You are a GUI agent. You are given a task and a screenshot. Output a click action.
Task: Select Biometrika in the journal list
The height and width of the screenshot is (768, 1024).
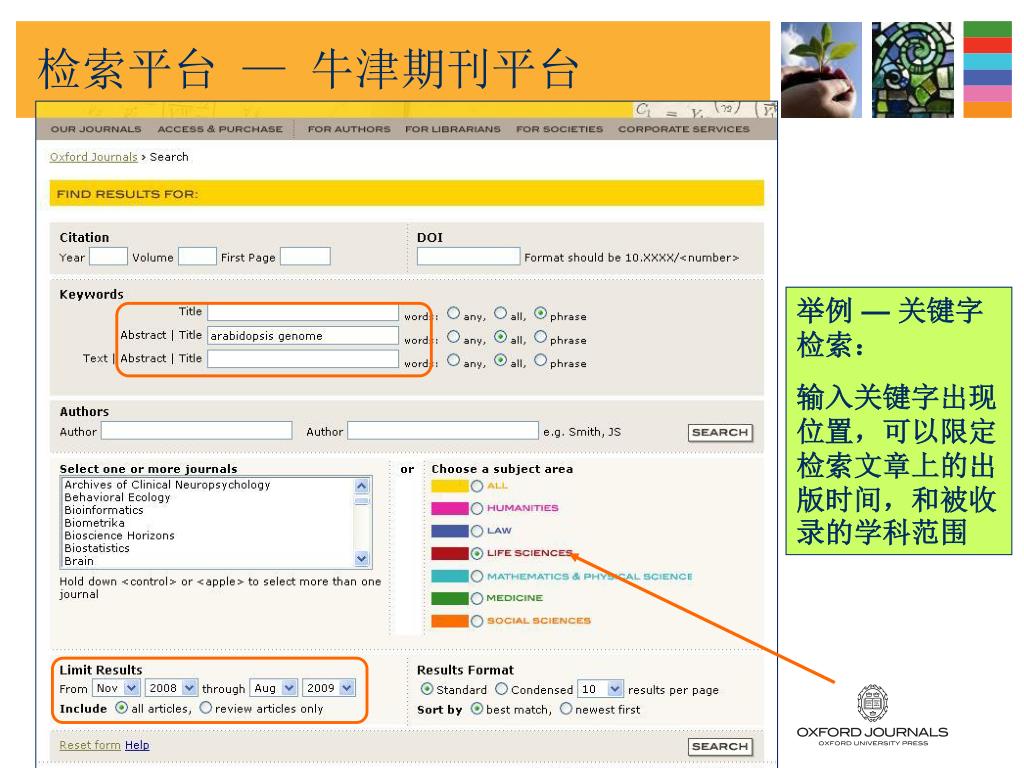94,522
